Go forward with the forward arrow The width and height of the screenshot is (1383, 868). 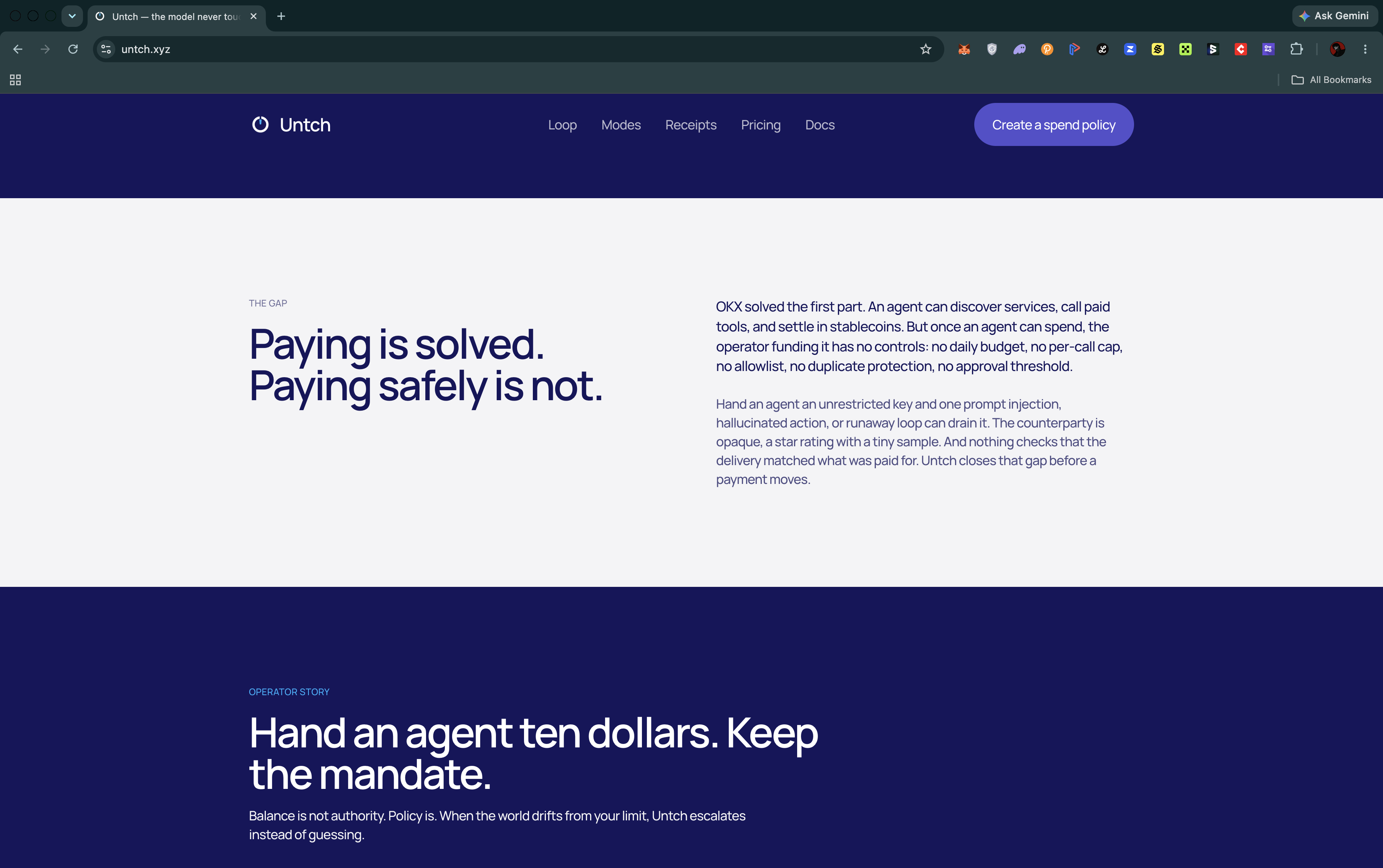[x=45, y=50]
